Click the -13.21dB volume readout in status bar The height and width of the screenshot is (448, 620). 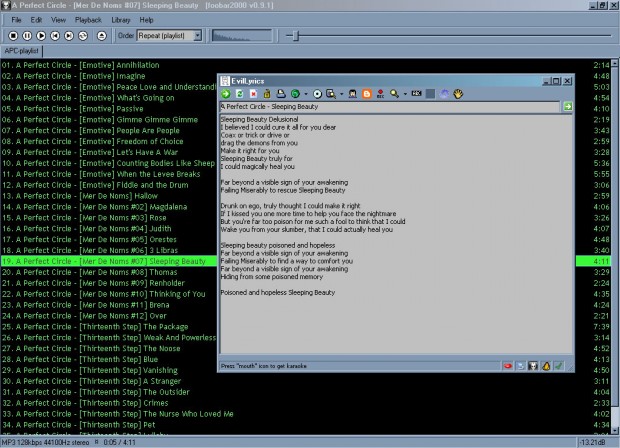594,442
